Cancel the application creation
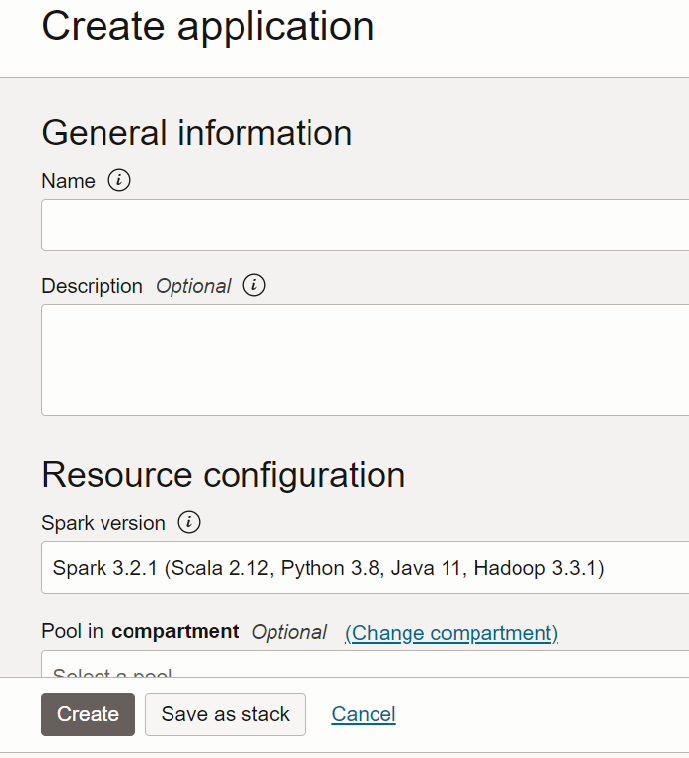Screen dimensions: 689x758 pyautogui.click(x=363, y=714)
